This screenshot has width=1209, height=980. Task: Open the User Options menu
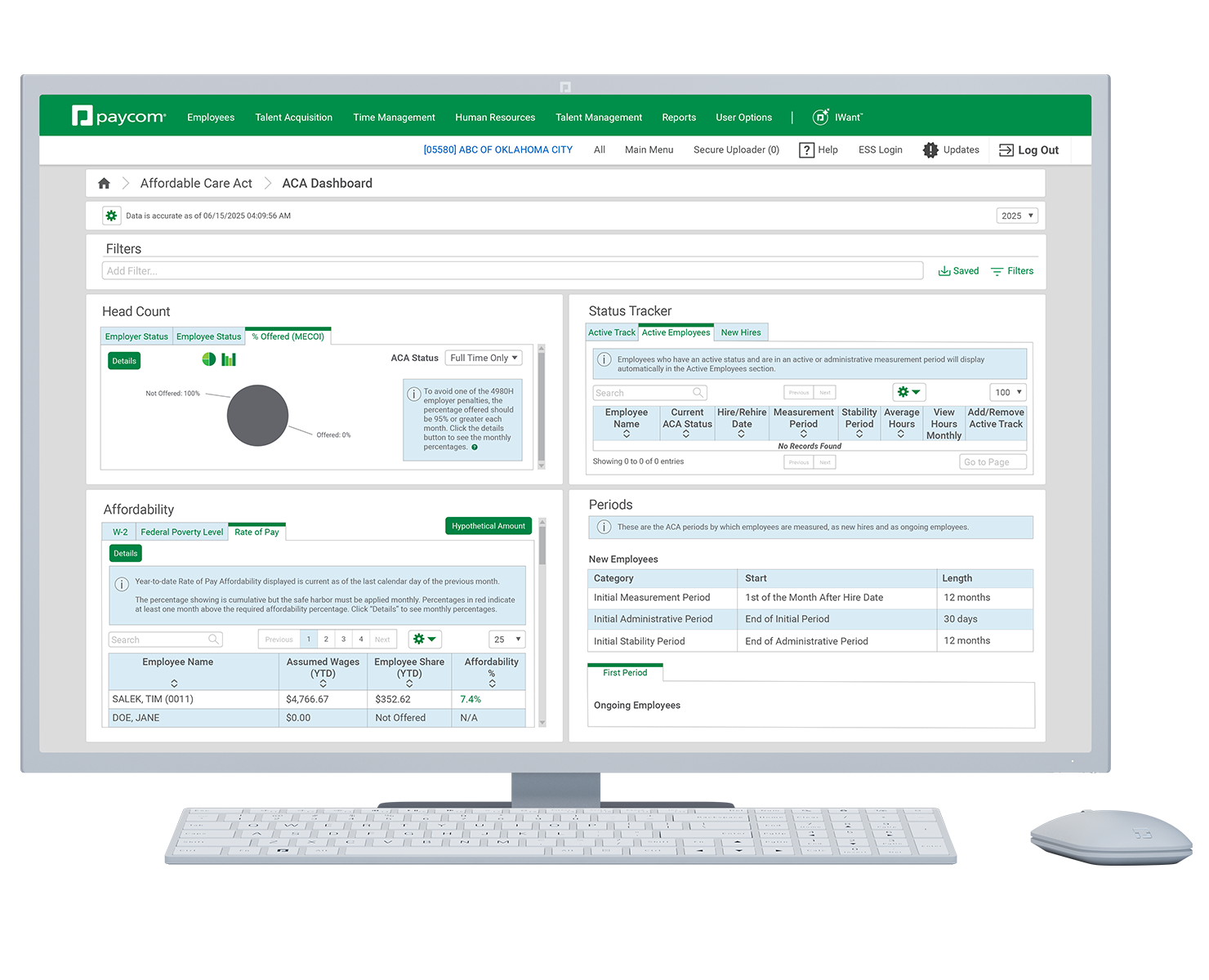click(x=743, y=118)
